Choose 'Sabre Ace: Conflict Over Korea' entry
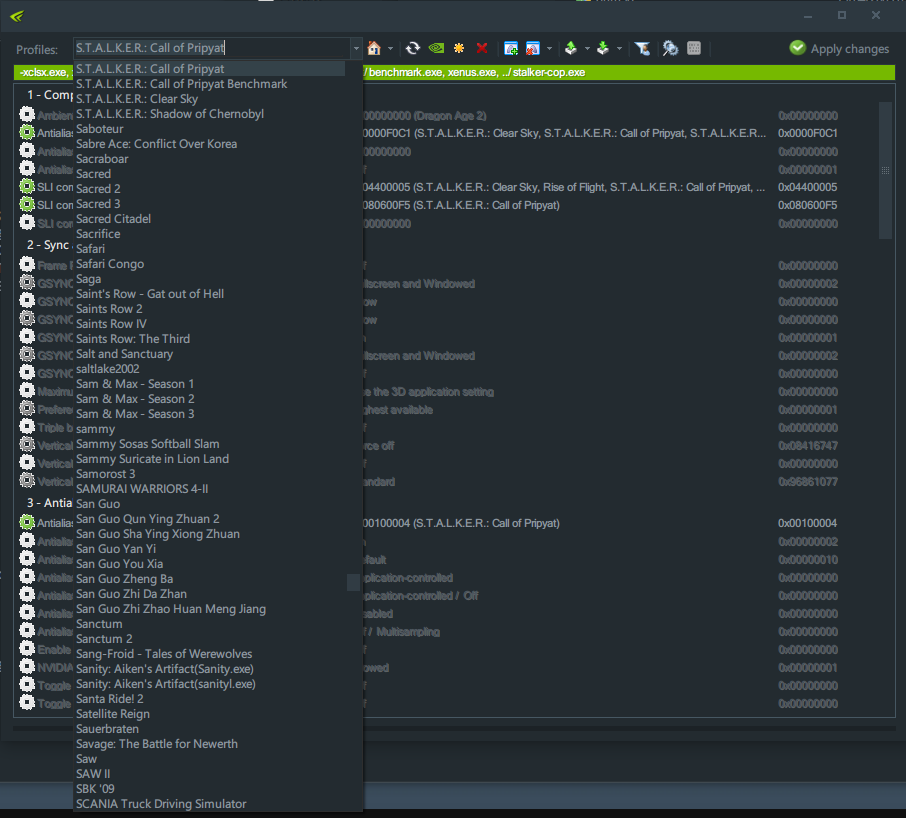The height and width of the screenshot is (818, 906). pyautogui.click(x=157, y=144)
